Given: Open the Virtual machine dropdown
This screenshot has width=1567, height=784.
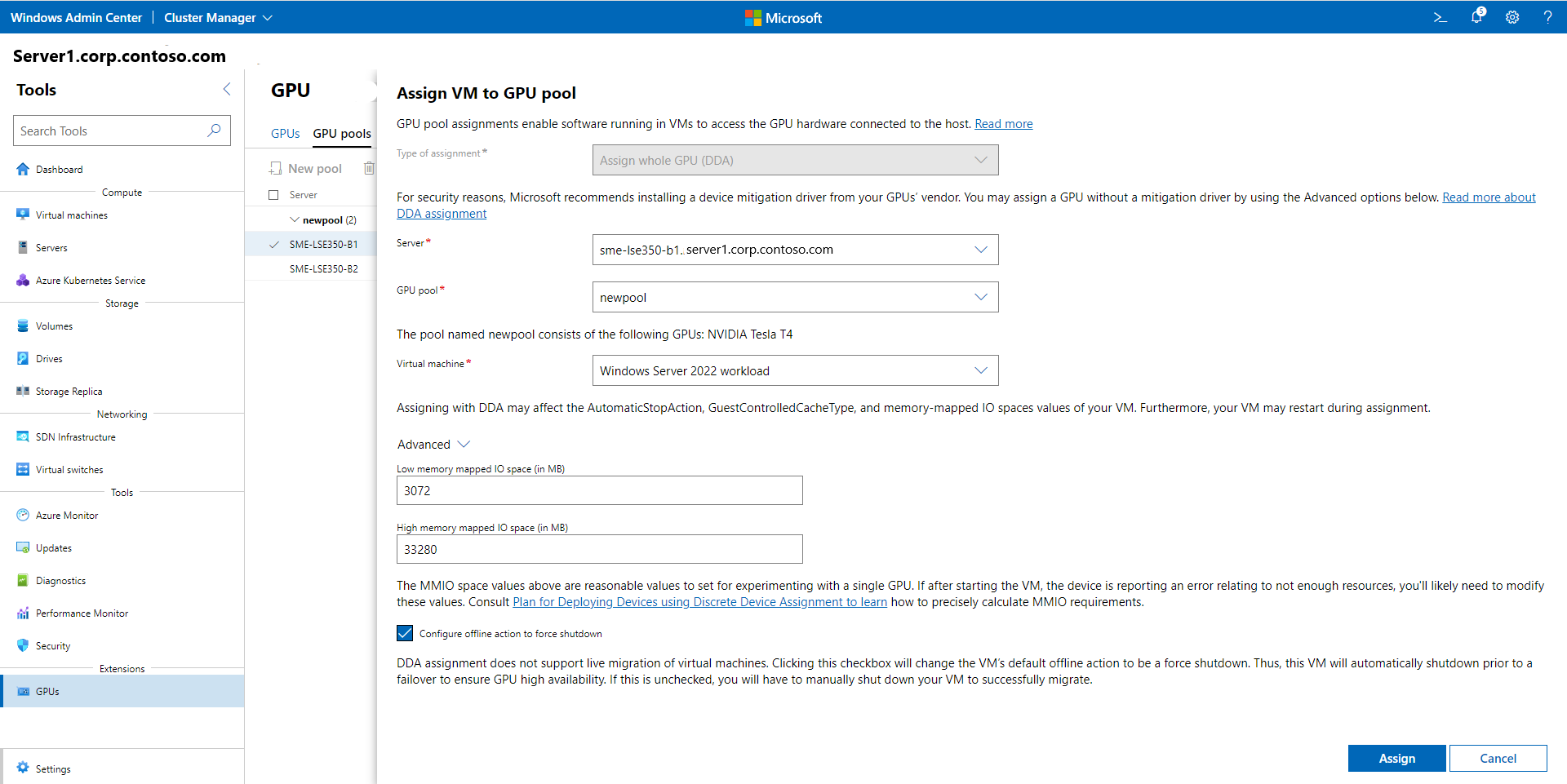Looking at the screenshot, I should [980, 370].
